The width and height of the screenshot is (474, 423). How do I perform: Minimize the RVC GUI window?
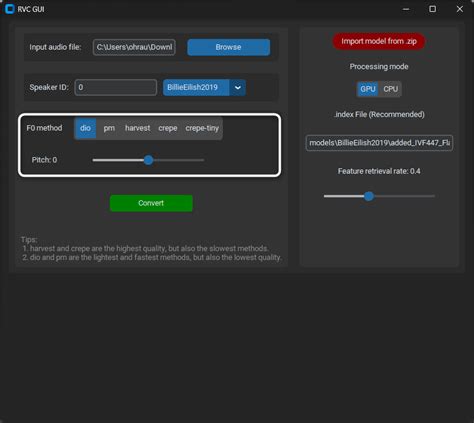tap(406, 9)
